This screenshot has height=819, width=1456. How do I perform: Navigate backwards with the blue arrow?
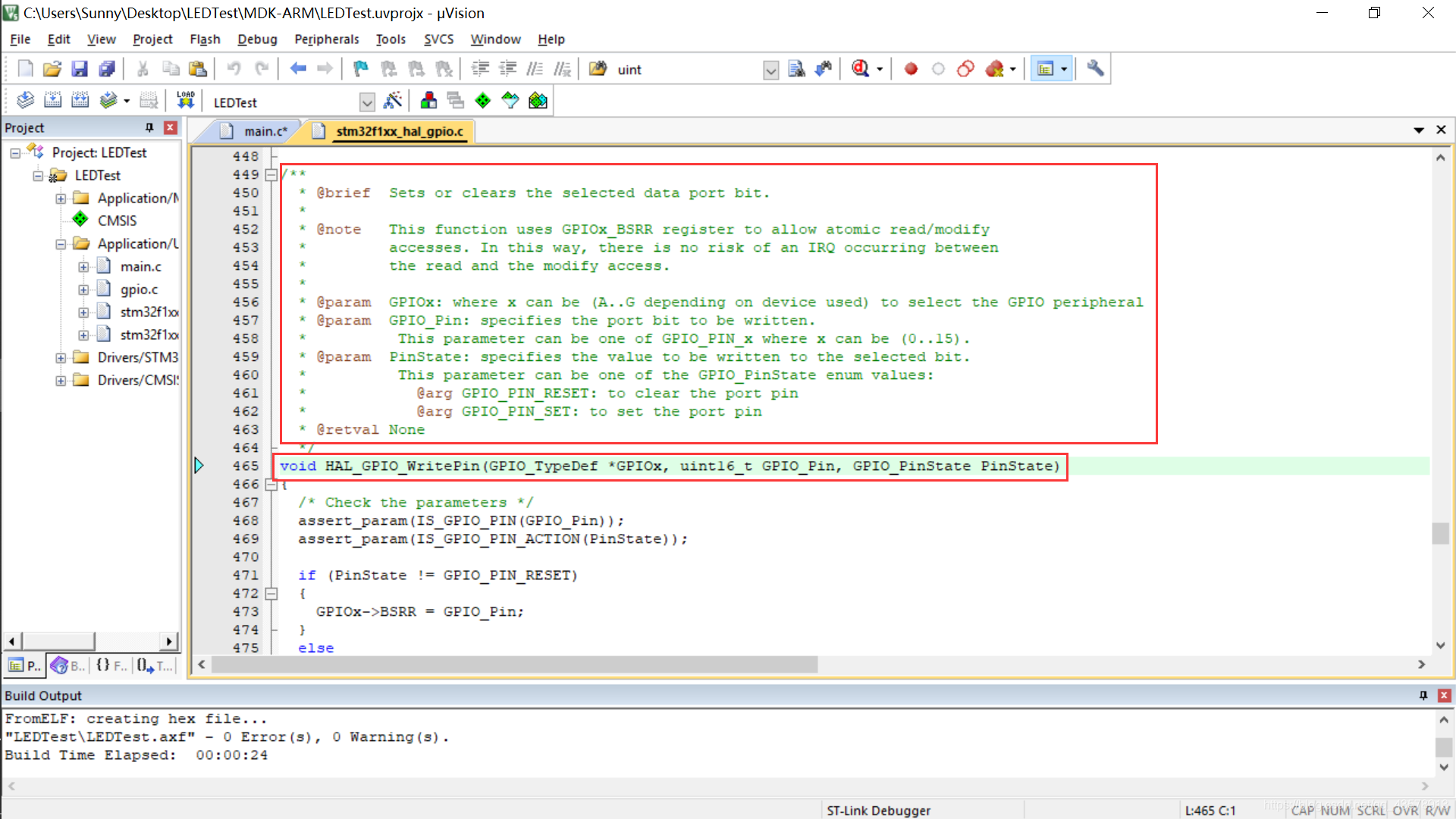click(x=298, y=69)
